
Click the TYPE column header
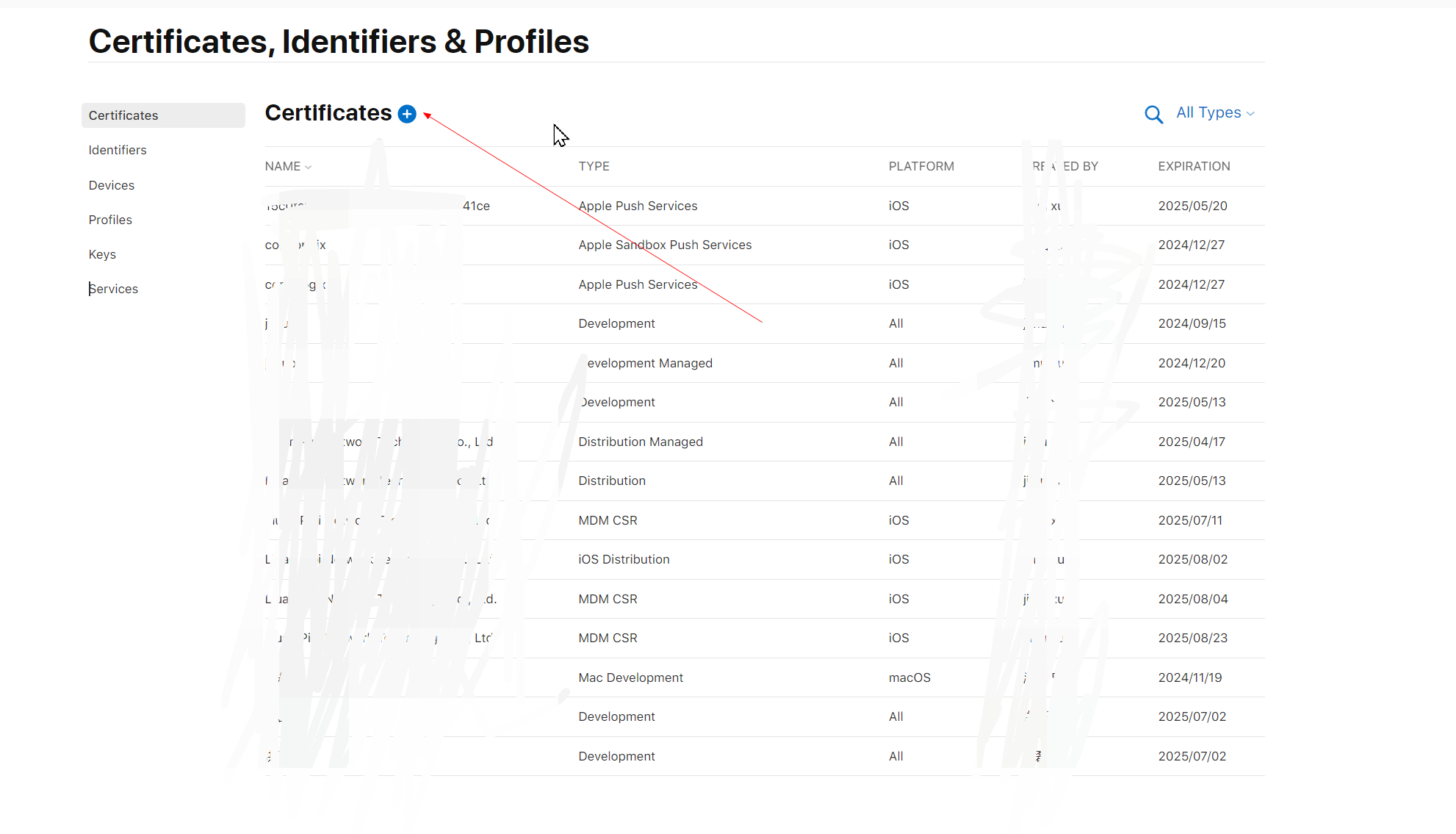[x=594, y=167]
